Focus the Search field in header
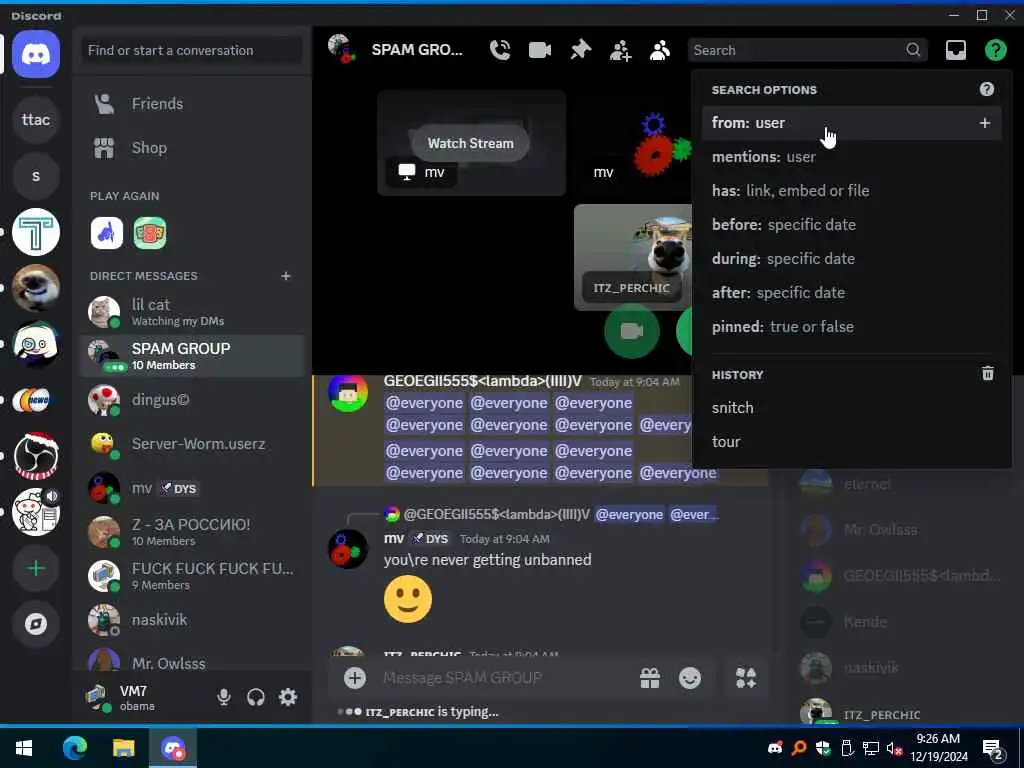The image size is (1024, 768). 807,50
